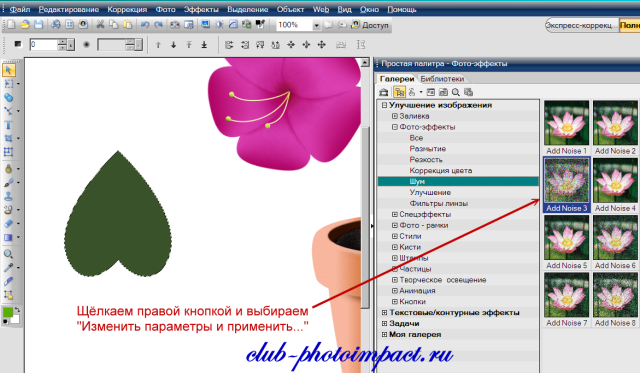
Task: Save the document with the floppy icon
Action: 38,25
